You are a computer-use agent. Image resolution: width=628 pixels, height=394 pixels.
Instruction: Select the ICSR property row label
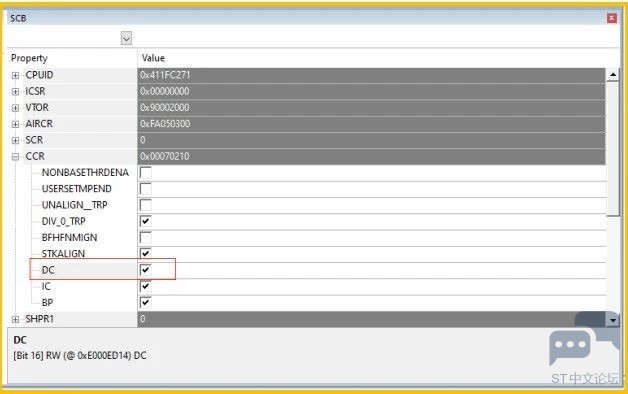pyautogui.click(x=35, y=91)
